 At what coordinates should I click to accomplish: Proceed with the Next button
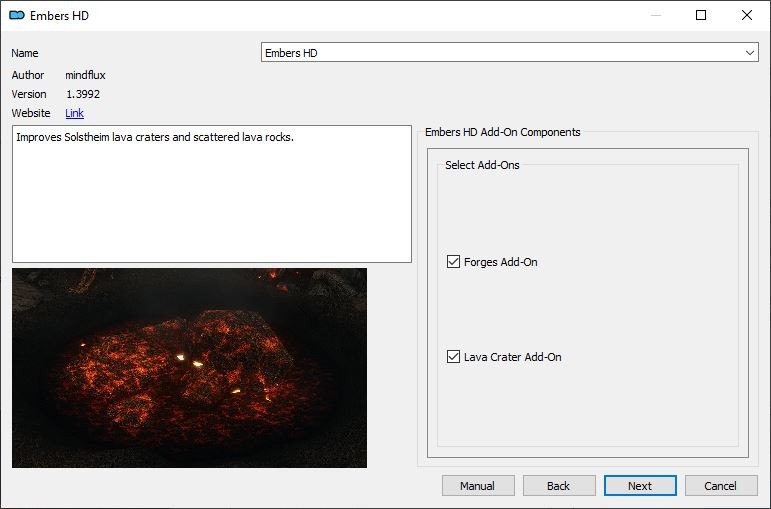[x=640, y=486]
